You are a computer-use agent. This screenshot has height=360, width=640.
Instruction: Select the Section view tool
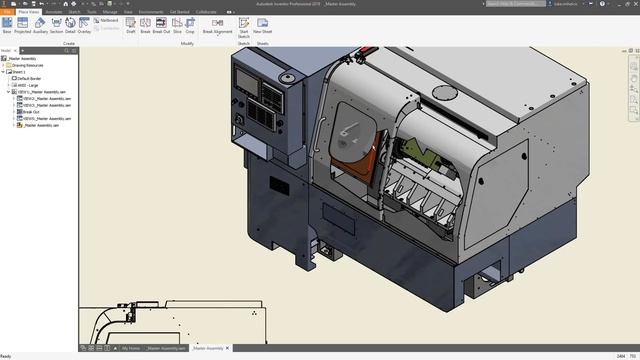pos(56,25)
